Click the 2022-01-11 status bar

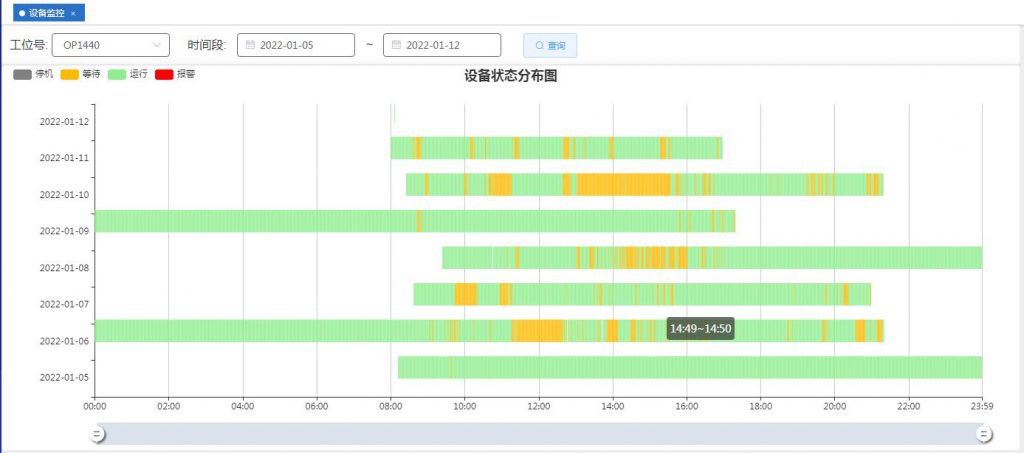[x=556, y=148]
